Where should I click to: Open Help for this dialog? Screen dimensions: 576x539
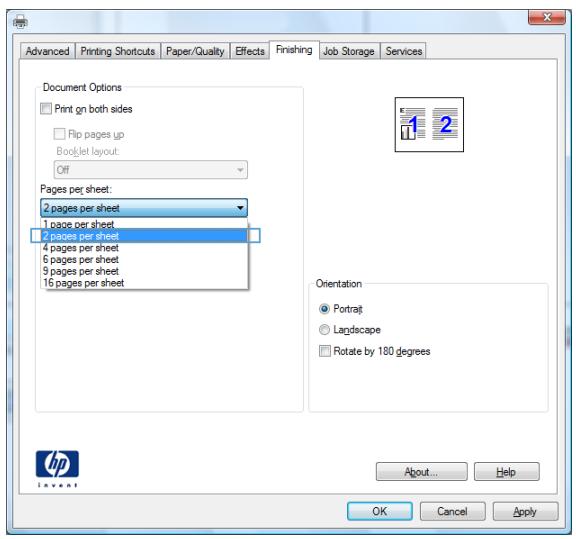507,471
